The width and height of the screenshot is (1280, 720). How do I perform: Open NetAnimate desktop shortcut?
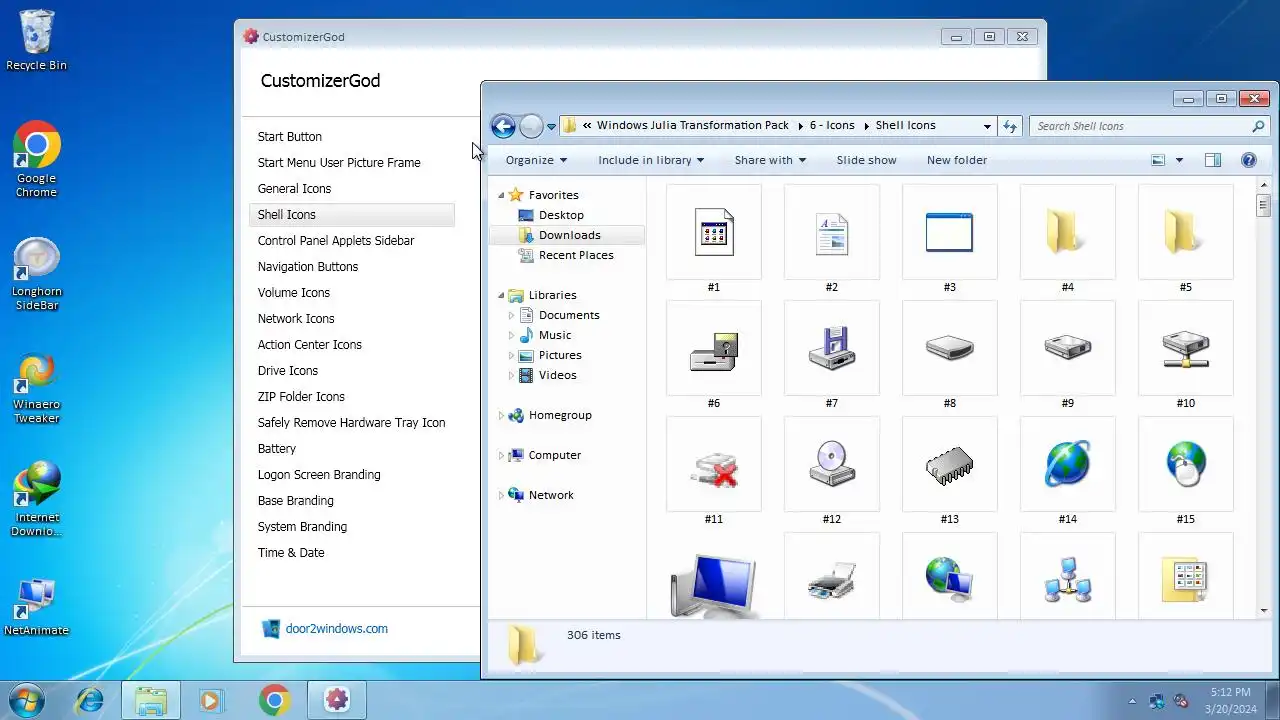pos(36,606)
